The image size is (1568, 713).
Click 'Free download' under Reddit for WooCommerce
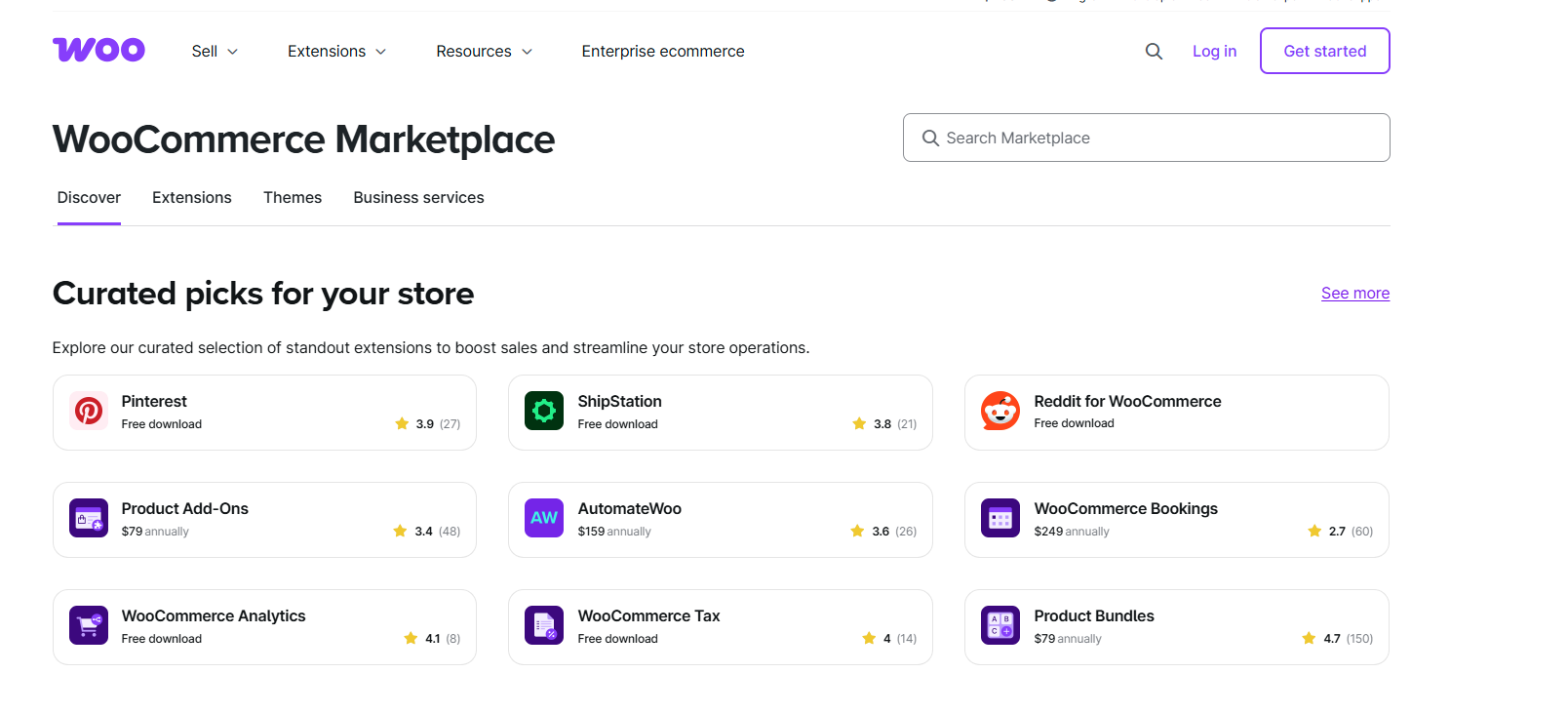click(x=1074, y=423)
